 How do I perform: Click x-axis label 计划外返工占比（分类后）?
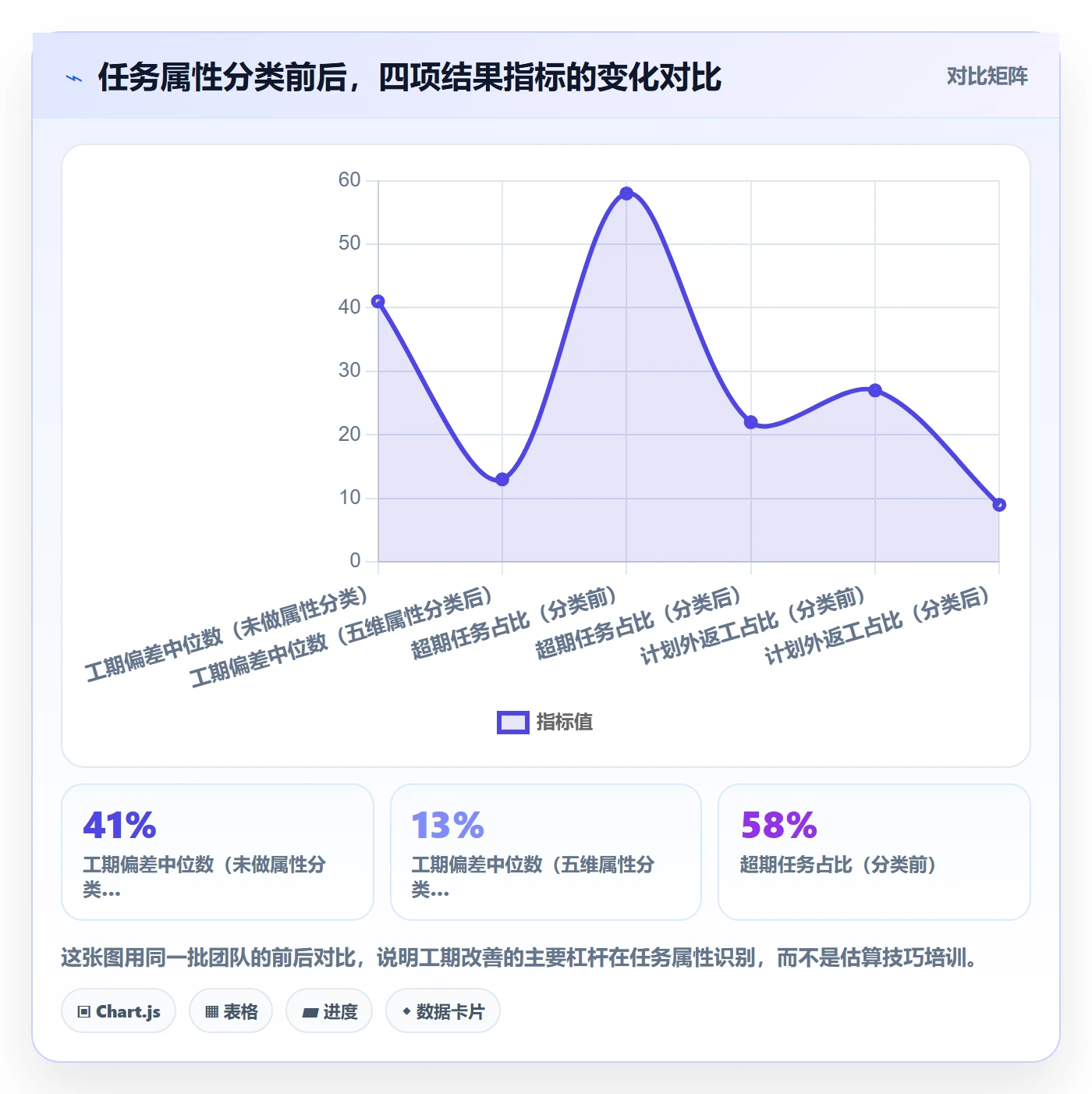[877, 626]
